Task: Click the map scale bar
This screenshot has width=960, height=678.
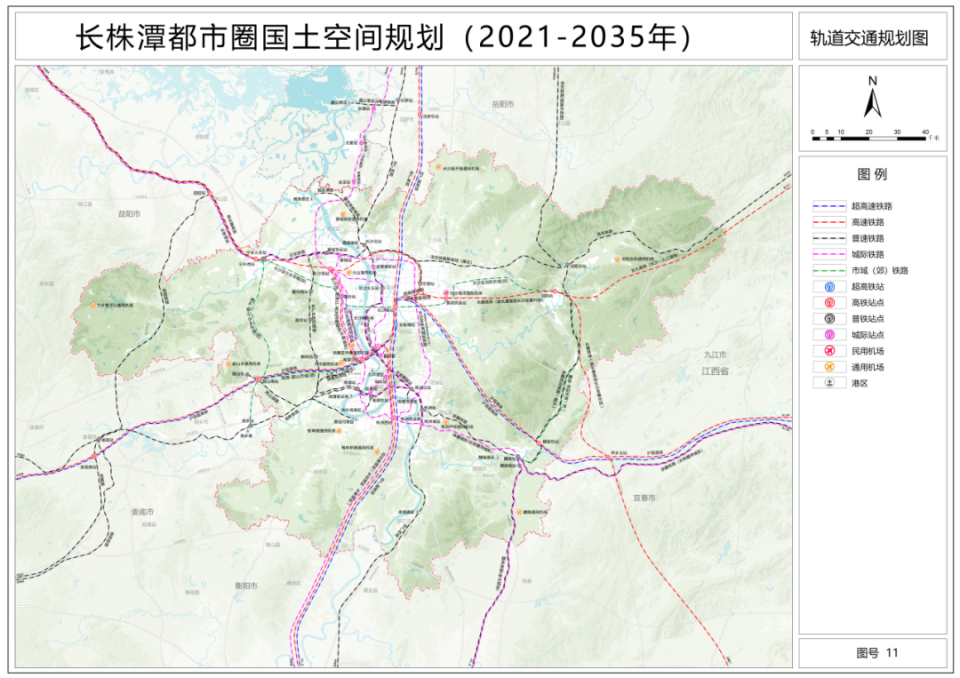Action: tap(870, 138)
